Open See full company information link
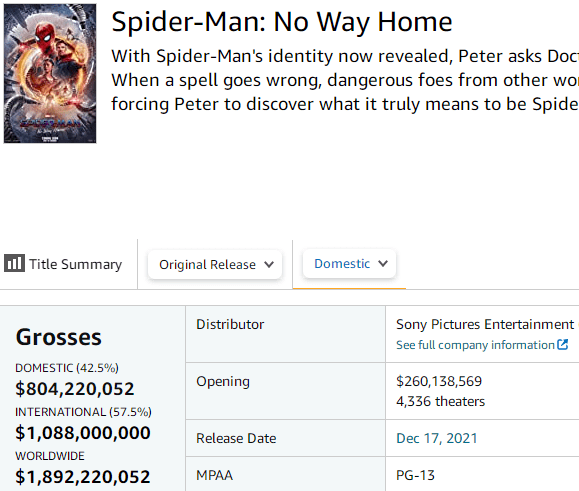 (482, 345)
